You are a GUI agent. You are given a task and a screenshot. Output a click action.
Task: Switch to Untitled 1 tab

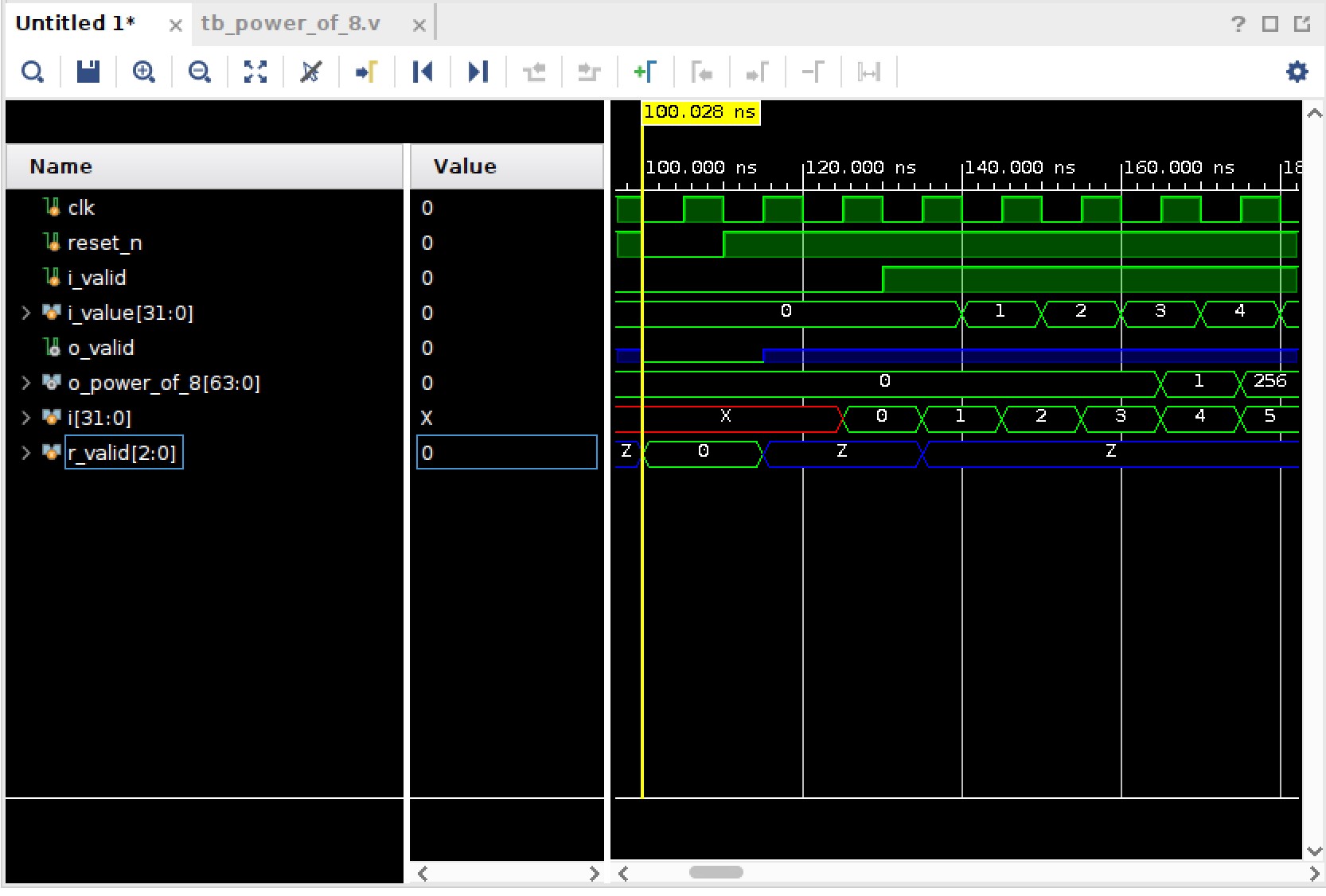(x=75, y=24)
